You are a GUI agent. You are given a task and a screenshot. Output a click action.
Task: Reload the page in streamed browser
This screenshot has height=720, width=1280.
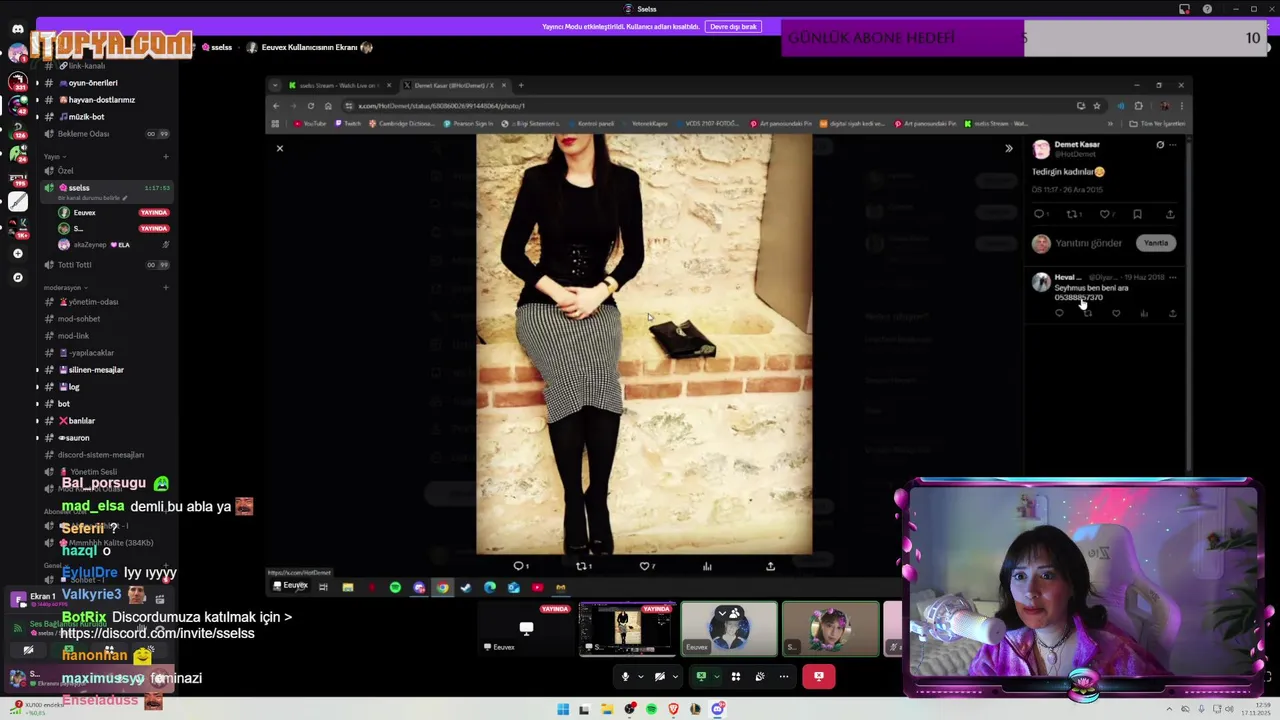coord(311,106)
